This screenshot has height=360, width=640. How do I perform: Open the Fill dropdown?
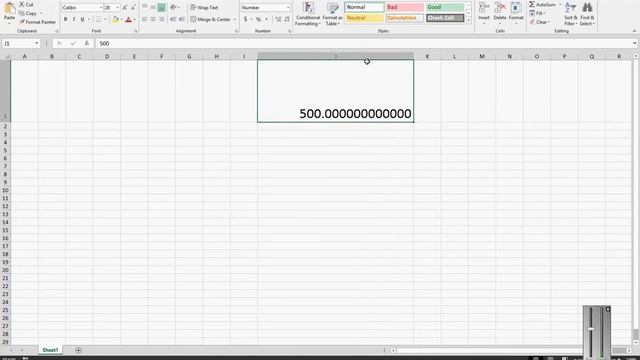(537, 13)
